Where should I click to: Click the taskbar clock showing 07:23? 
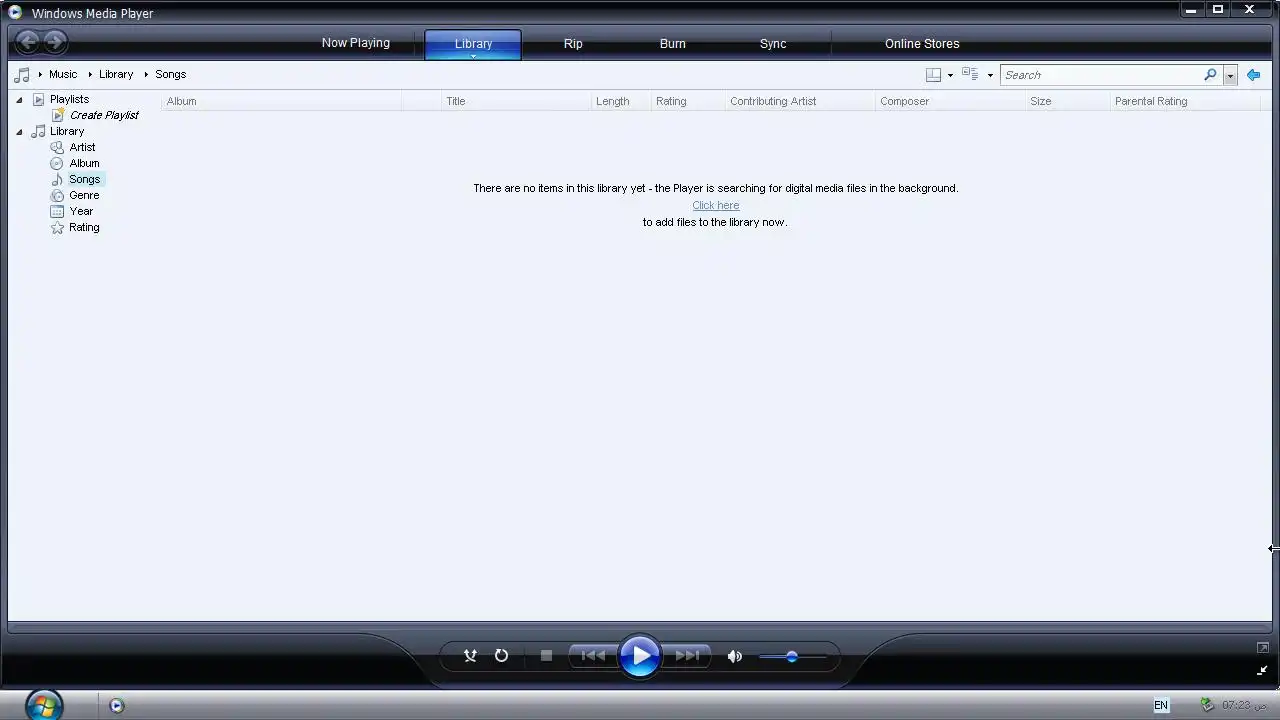(x=1244, y=705)
